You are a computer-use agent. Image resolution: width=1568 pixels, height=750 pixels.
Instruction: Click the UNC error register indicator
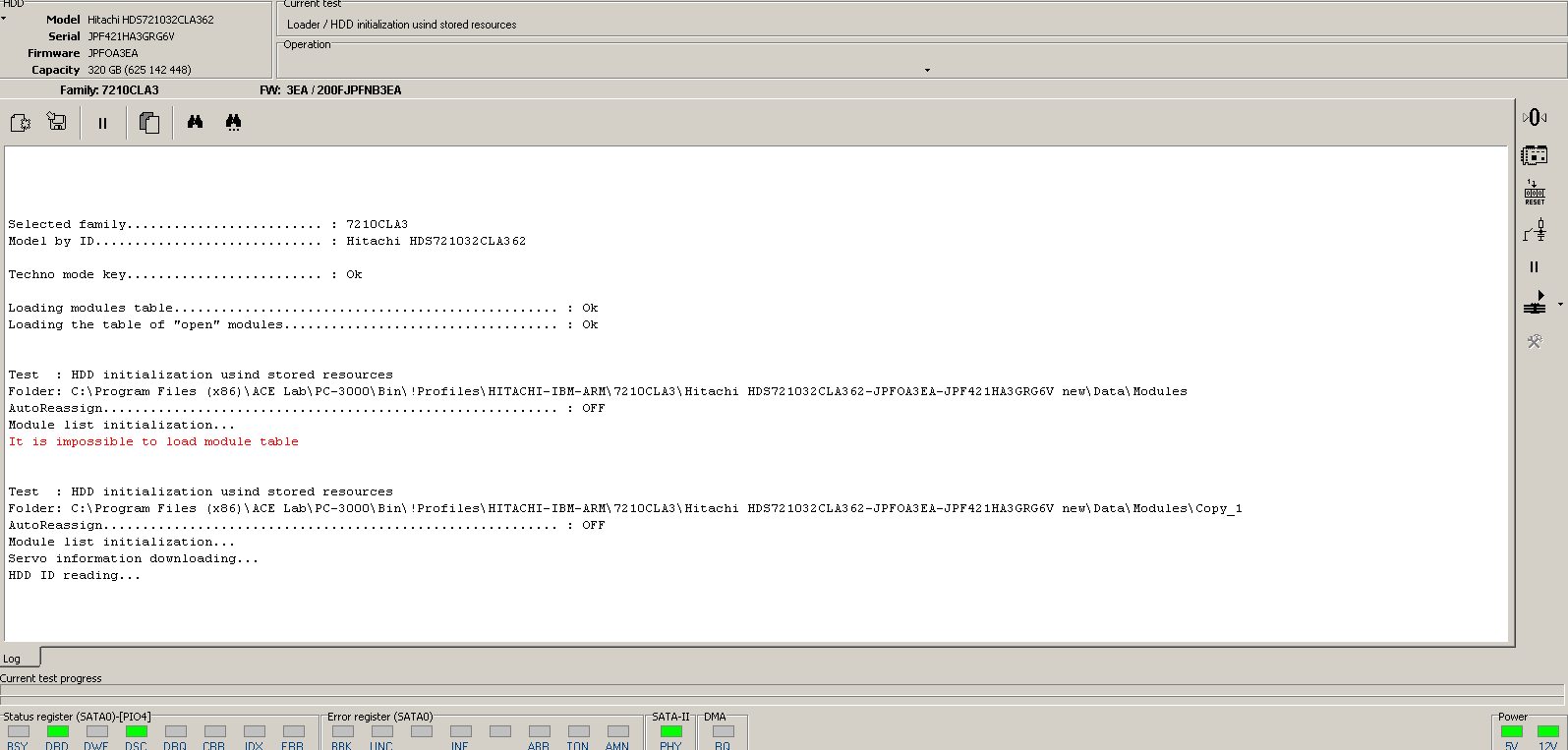click(x=381, y=731)
